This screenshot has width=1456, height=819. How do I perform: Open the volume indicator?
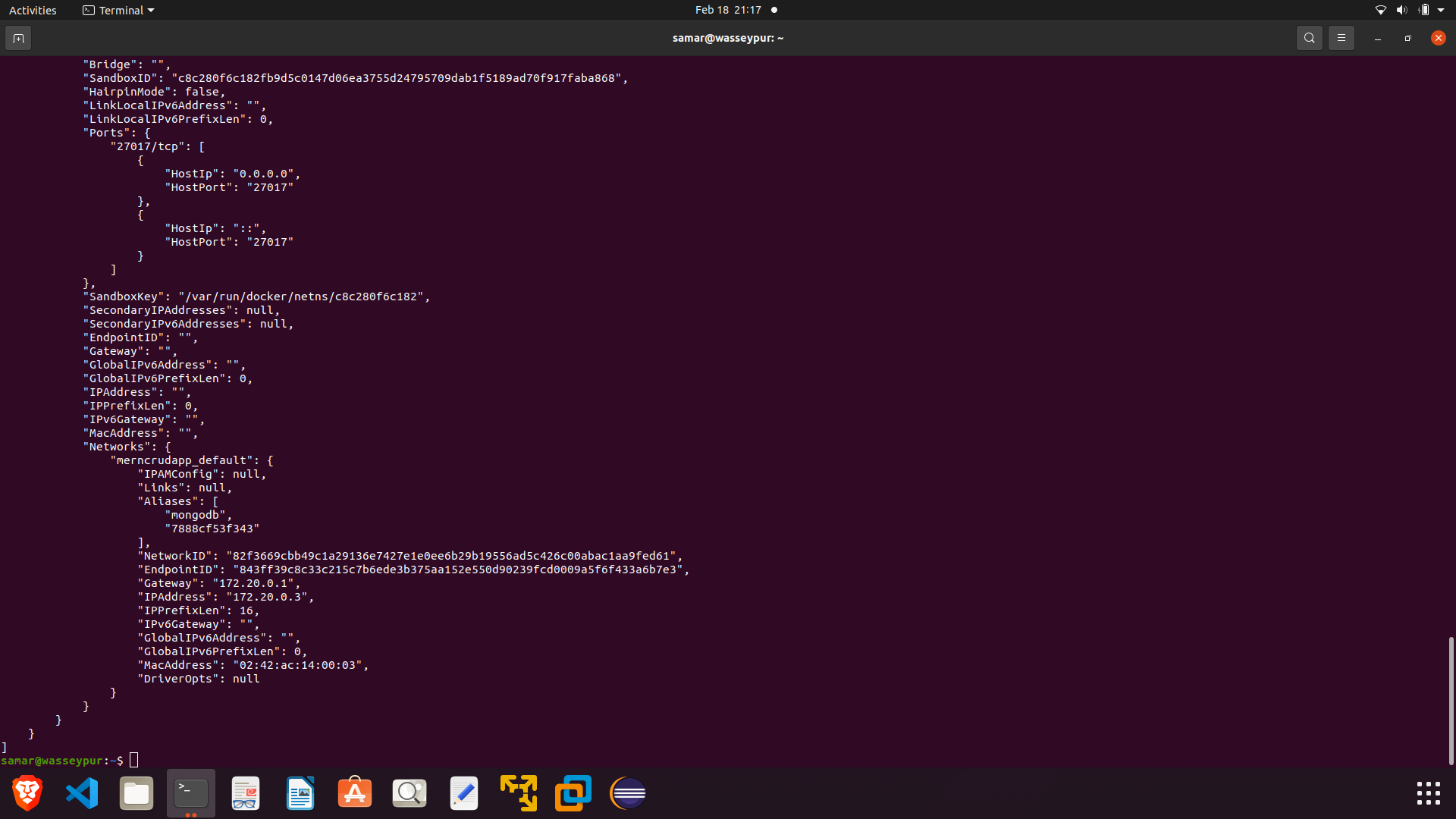click(x=1401, y=10)
